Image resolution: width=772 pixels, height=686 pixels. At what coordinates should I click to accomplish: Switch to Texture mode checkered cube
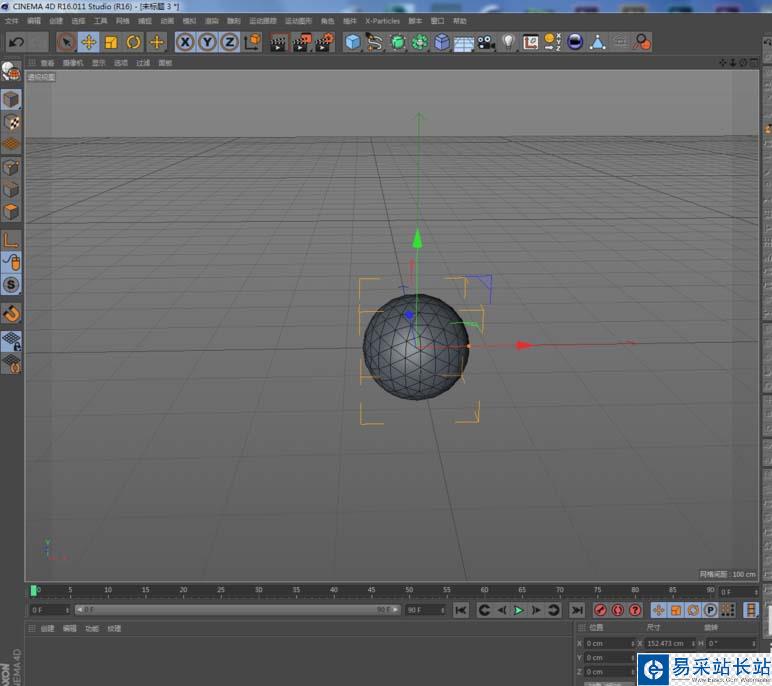pos(11,122)
